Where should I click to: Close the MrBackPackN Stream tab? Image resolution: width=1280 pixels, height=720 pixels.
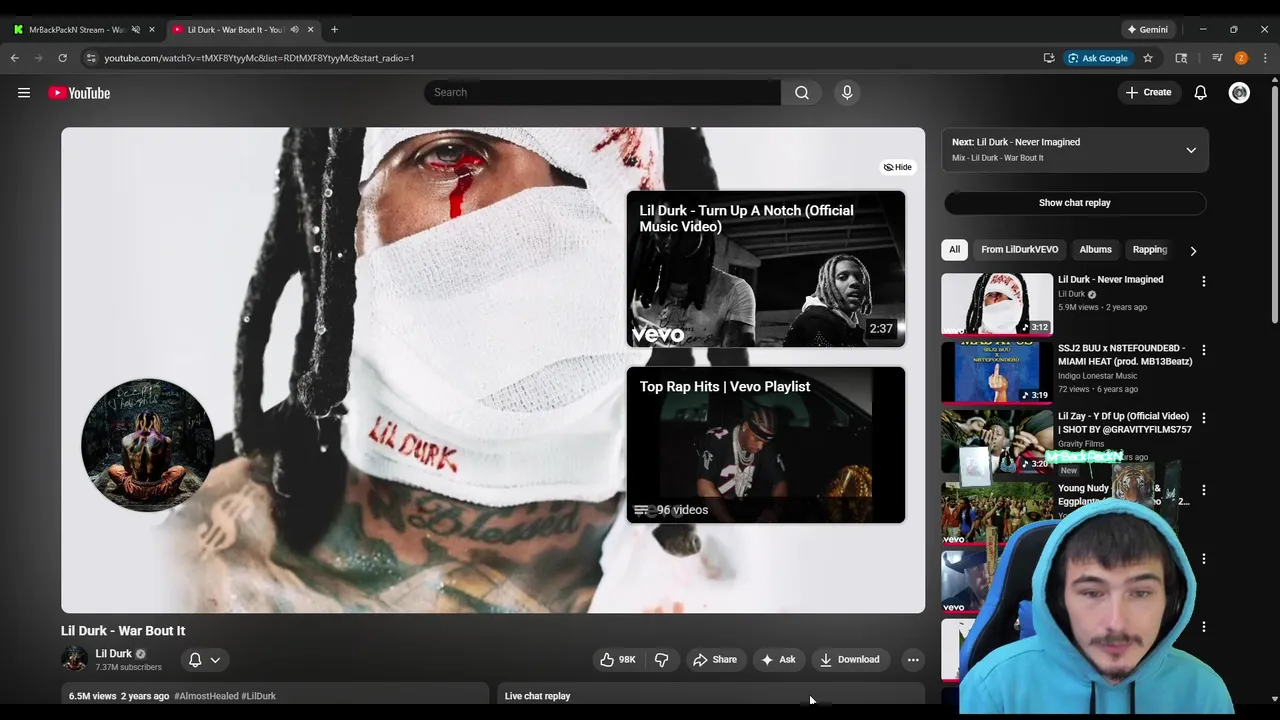pyautogui.click(x=152, y=29)
